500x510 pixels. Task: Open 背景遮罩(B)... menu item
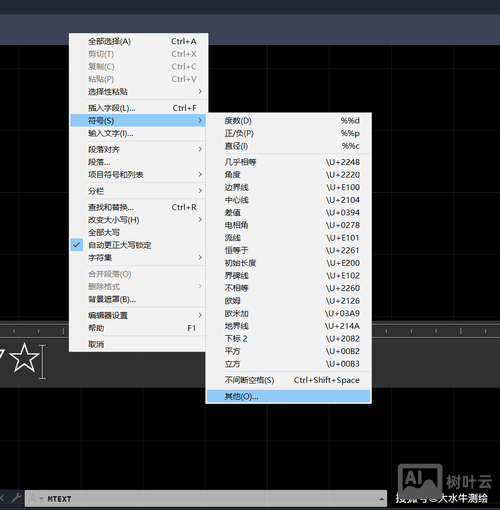pyautogui.click(x=138, y=299)
